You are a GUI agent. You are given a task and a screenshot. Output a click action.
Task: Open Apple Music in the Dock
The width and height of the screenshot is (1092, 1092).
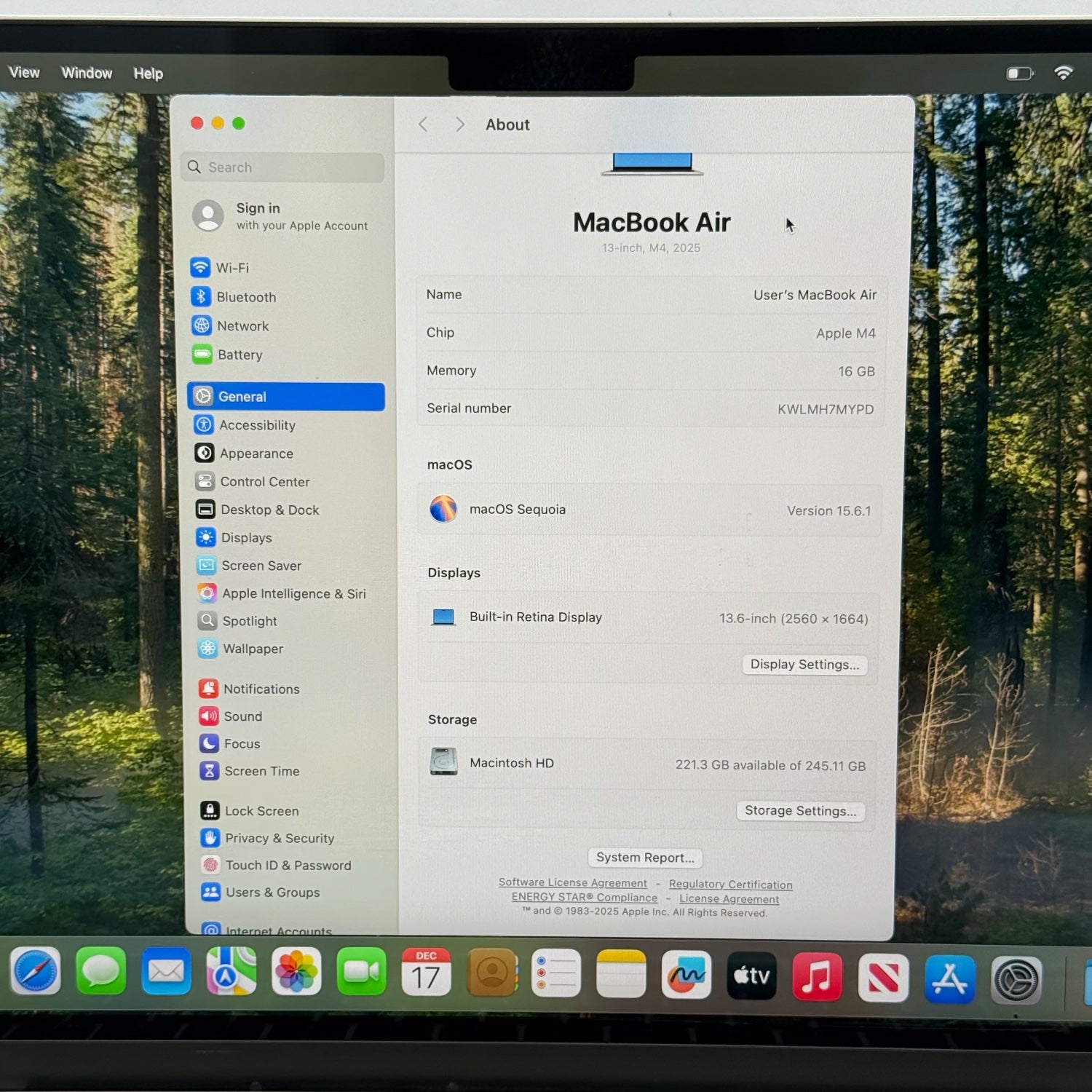[x=817, y=976]
